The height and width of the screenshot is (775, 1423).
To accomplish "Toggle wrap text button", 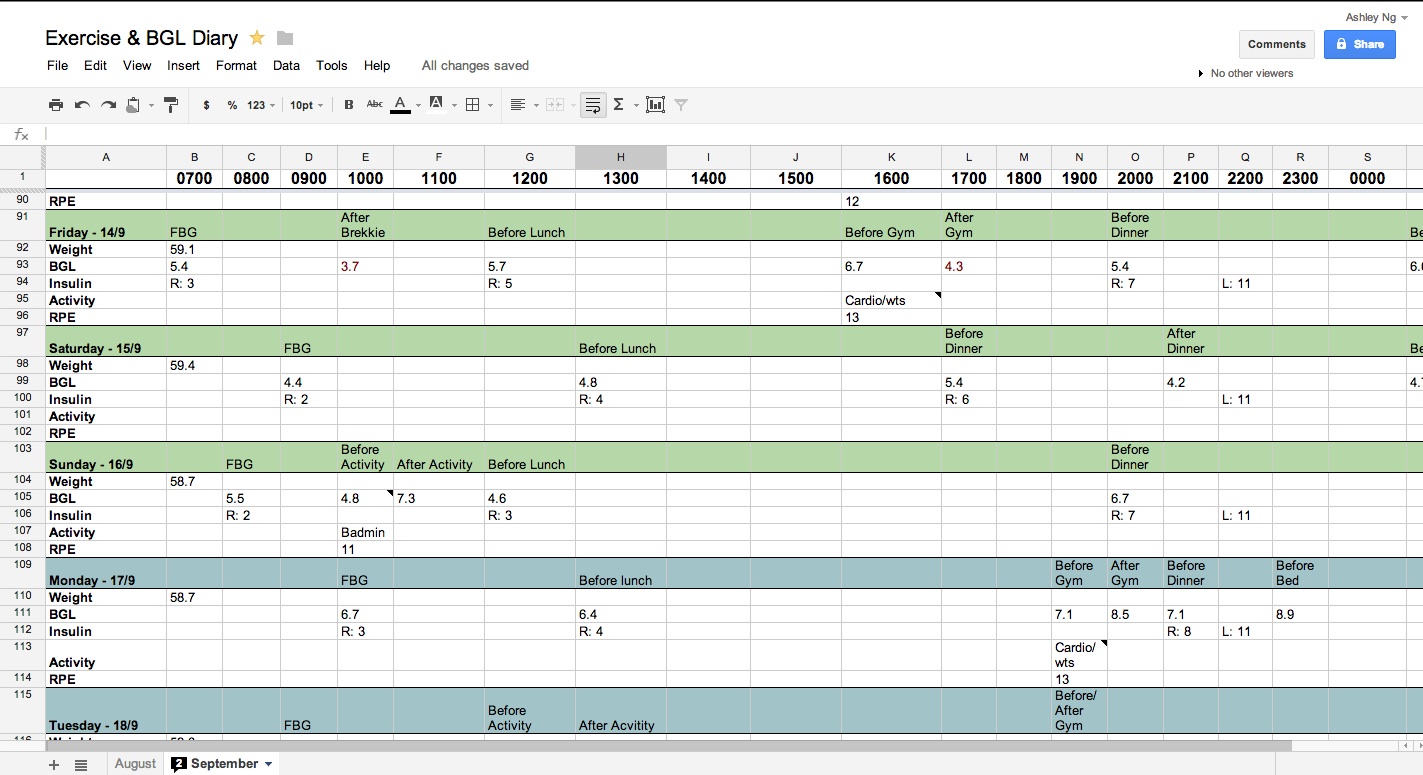I will click(593, 105).
